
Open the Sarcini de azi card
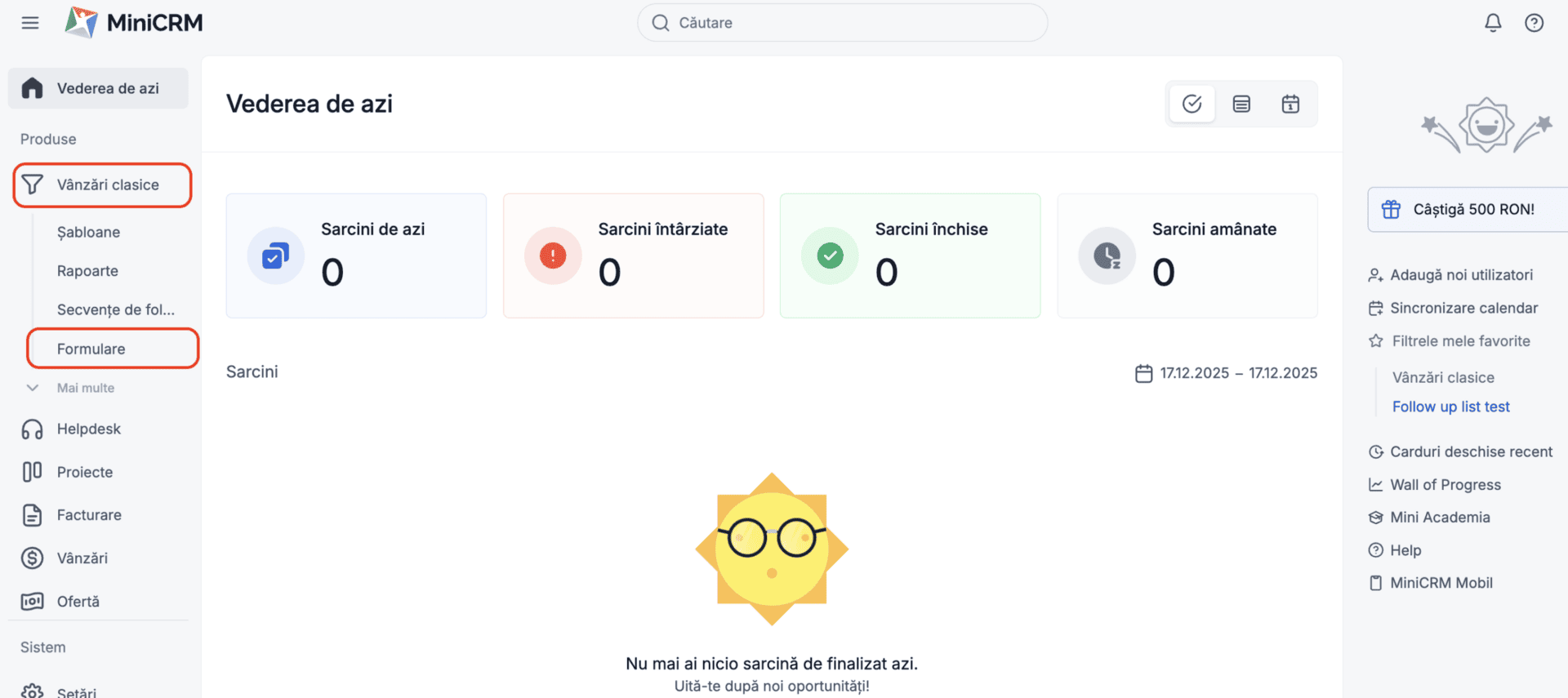pos(356,256)
